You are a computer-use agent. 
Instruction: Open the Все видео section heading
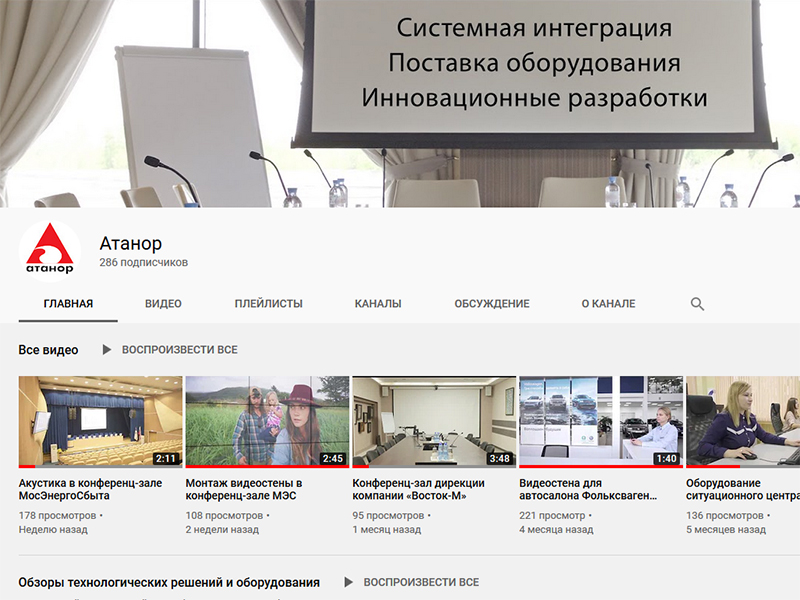point(48,350)
